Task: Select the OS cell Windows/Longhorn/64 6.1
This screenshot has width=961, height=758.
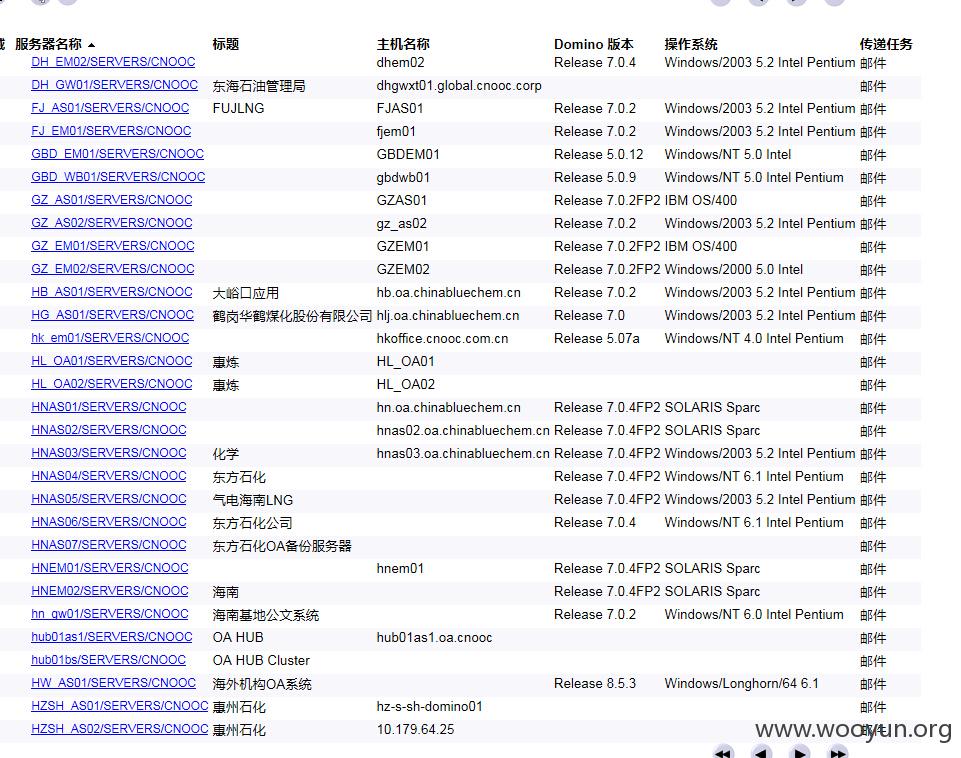Action: click(742, 683)
